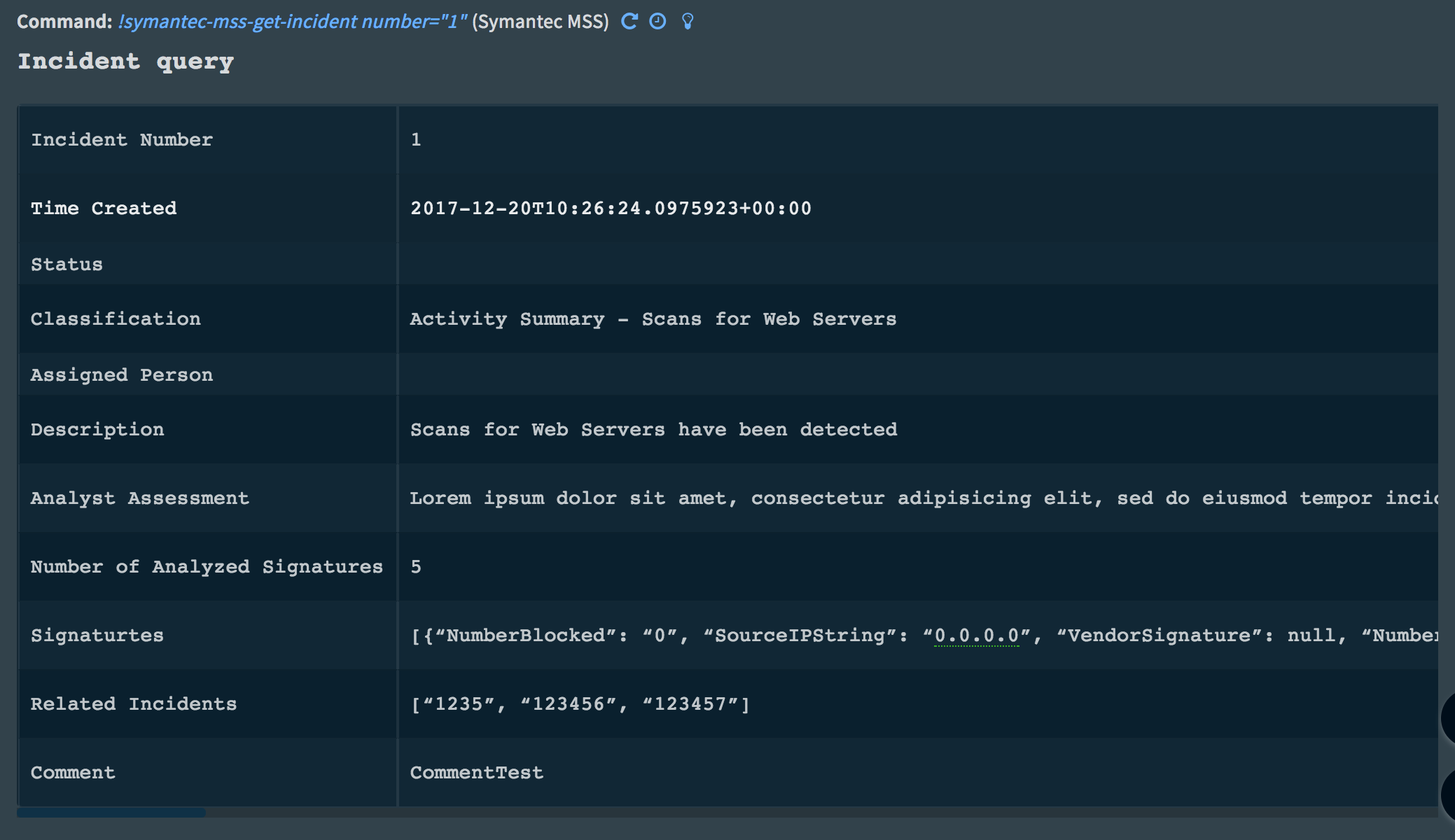Click the Number of Analyzed Signatures label

(207, 567)
